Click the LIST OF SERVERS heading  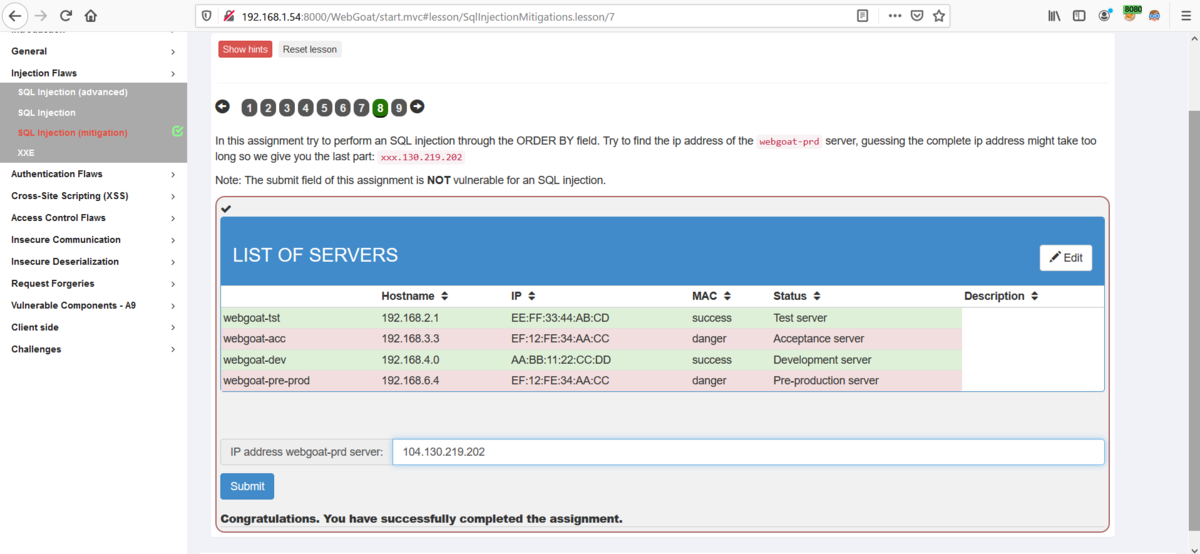(315, 255)
